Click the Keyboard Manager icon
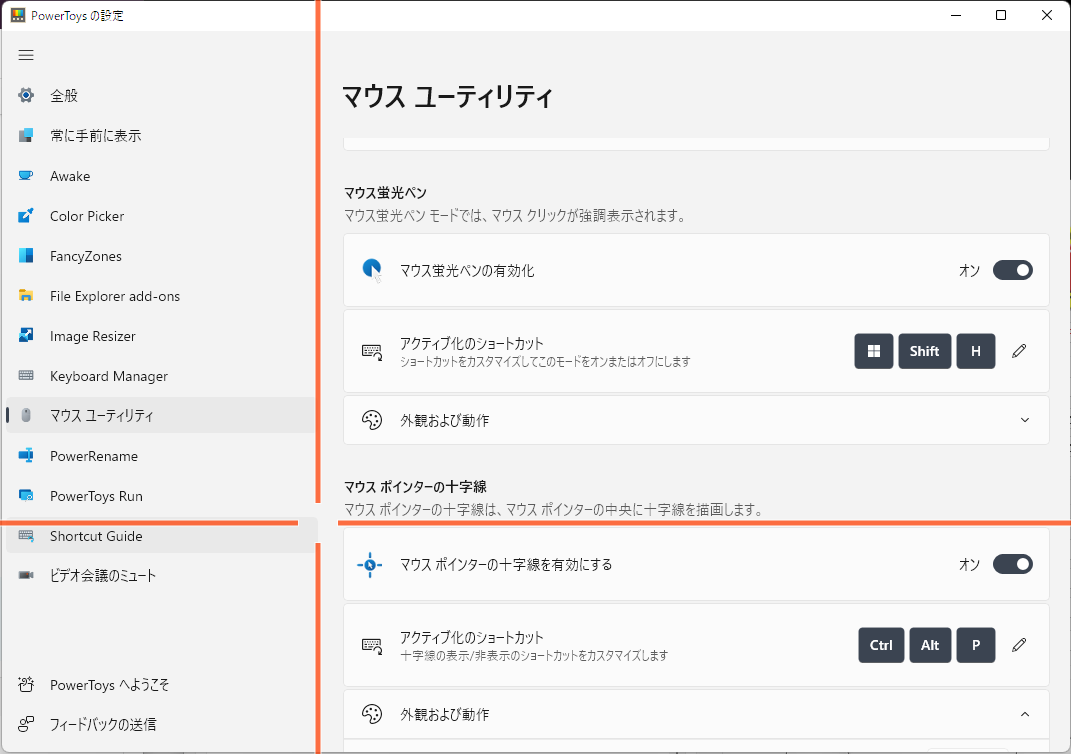Viewport: 1071px width, 754px height. pos(26,376)
